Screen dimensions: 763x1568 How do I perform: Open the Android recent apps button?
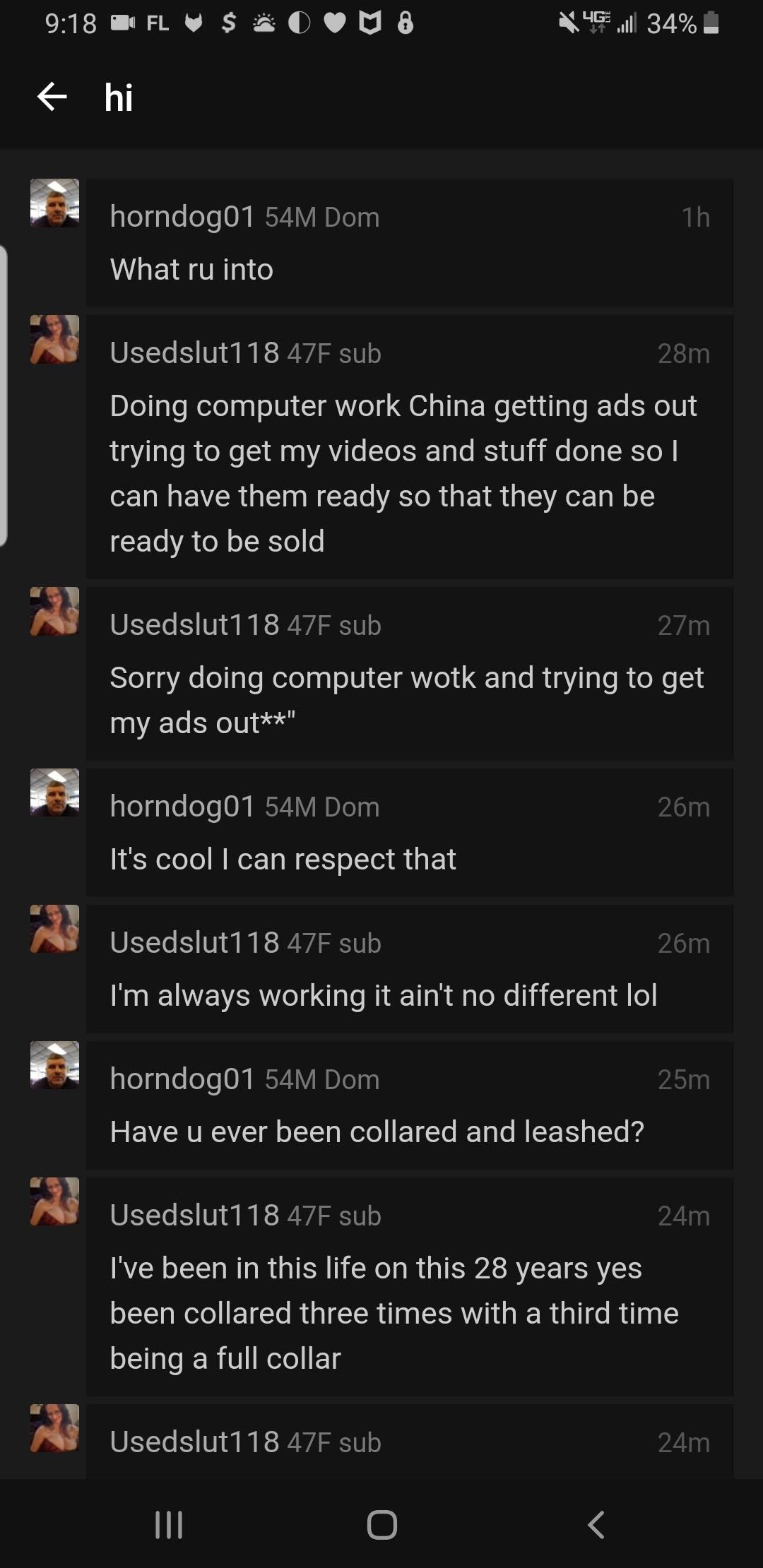[x=169, y=1524]
